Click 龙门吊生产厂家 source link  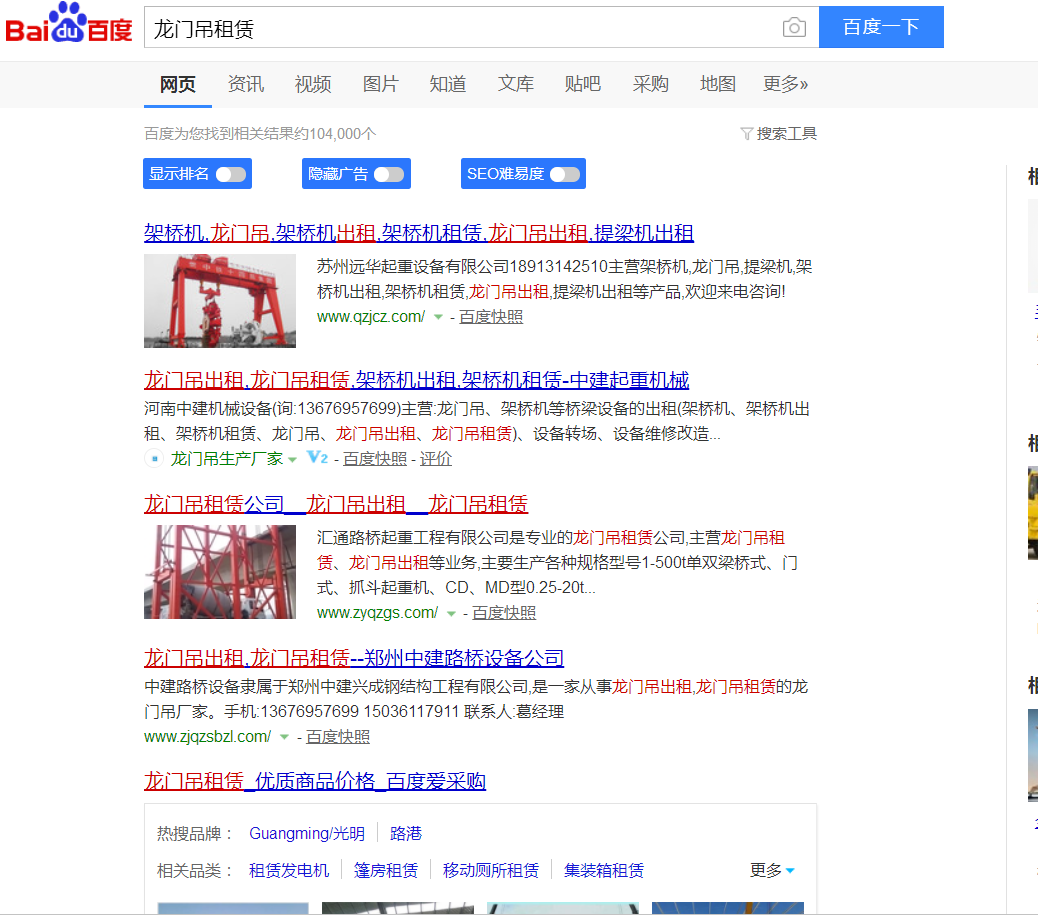pos(227,459)
